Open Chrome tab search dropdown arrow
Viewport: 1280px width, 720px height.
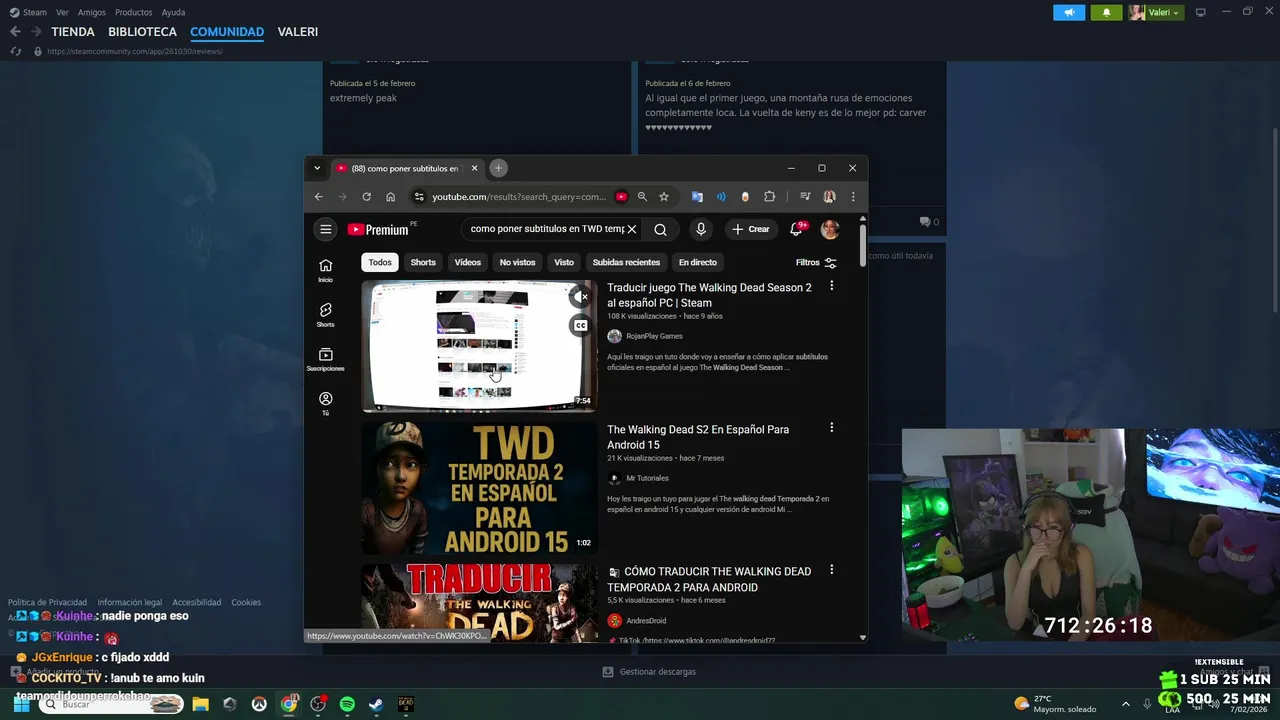point(317,168)
